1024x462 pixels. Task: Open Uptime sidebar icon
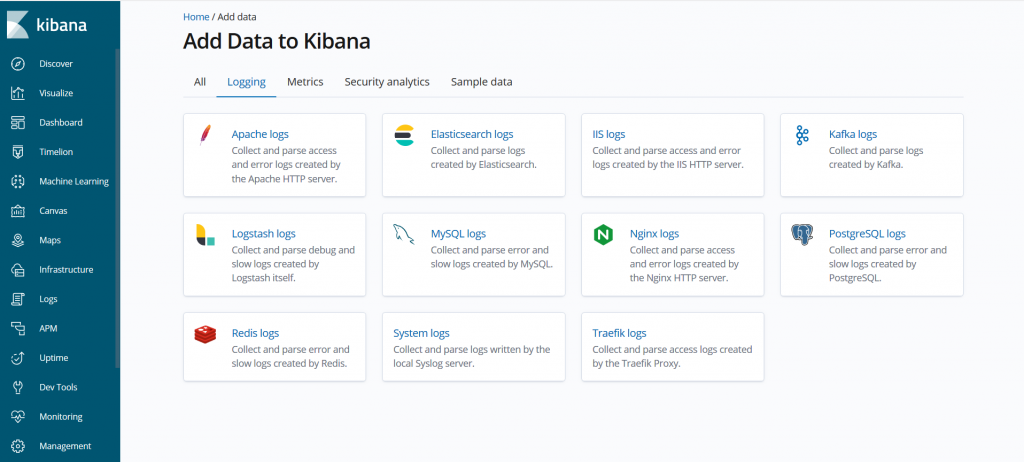click(18, 357)
